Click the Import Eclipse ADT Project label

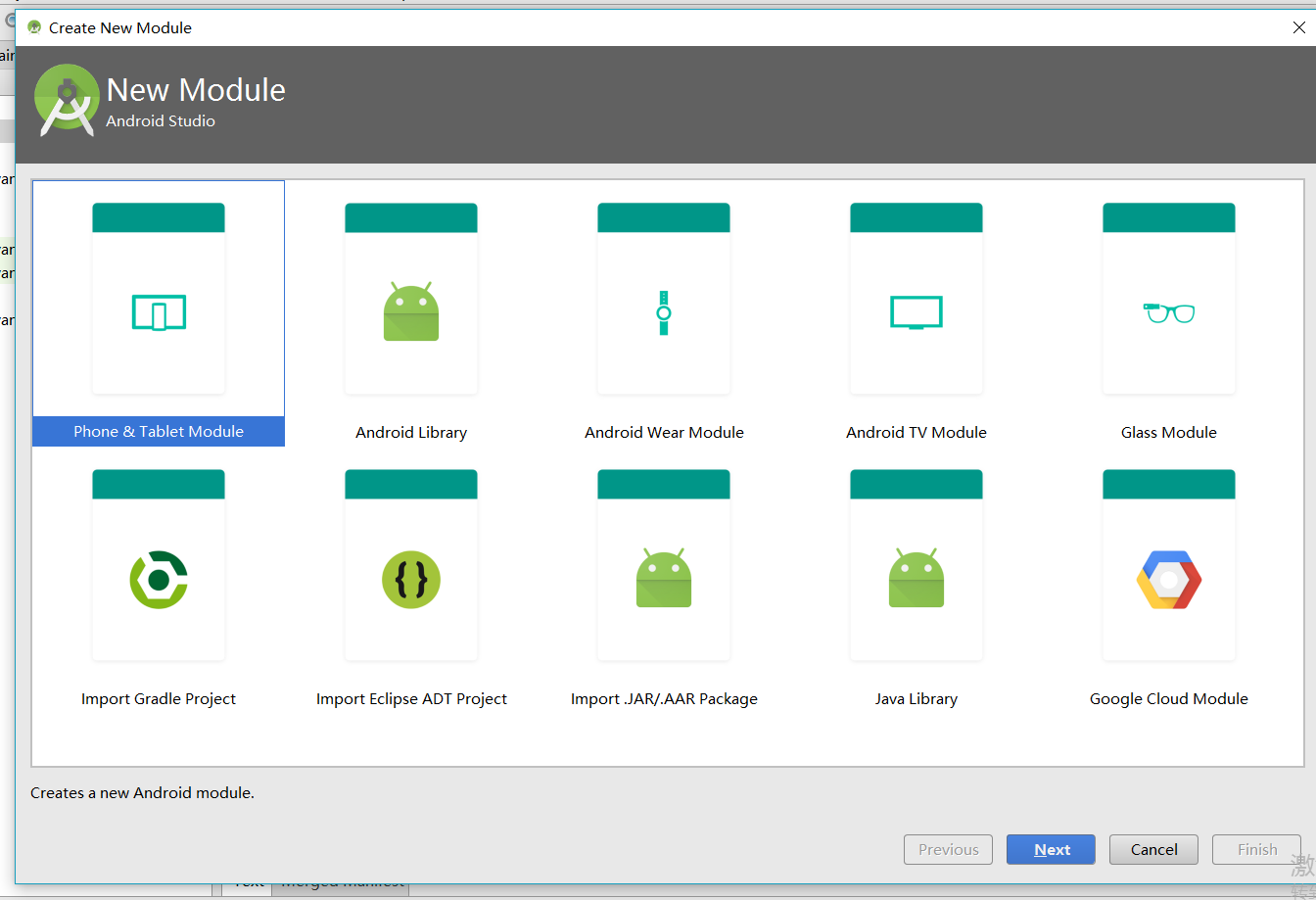pos(411,699)
